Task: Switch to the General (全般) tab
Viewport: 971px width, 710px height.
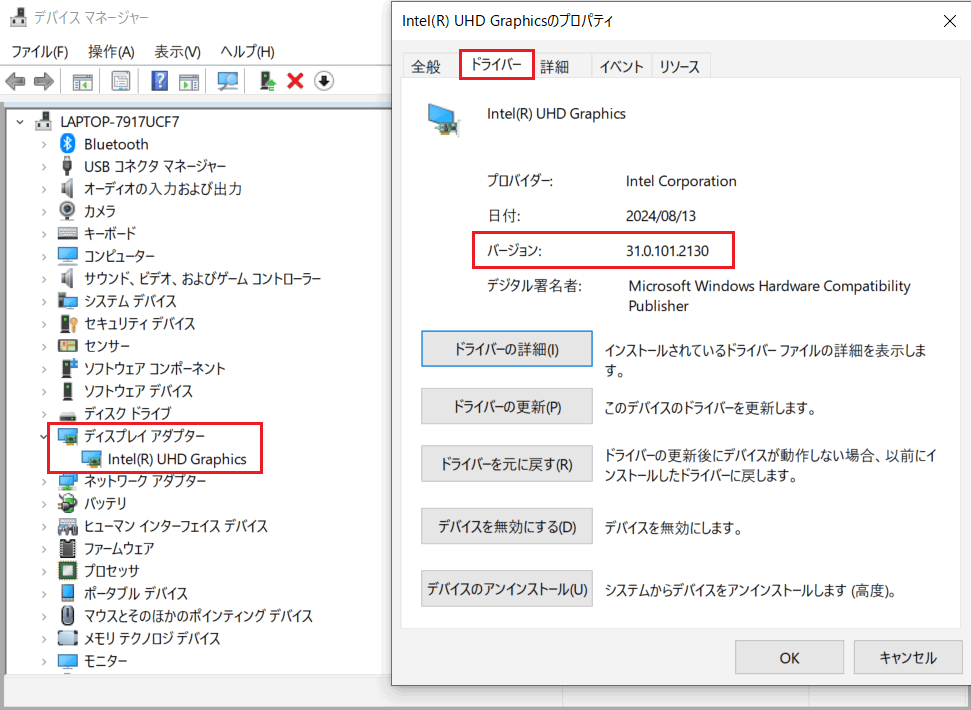Action: click(426, 66)
